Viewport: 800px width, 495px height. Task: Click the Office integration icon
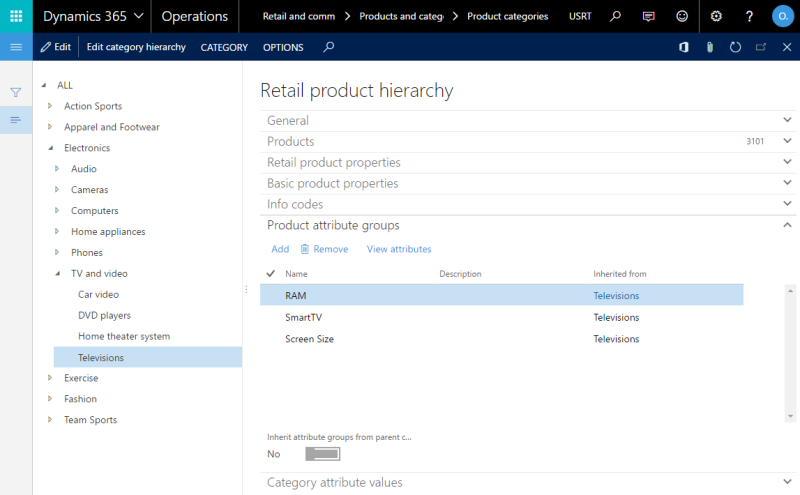(x=684, y=47)
